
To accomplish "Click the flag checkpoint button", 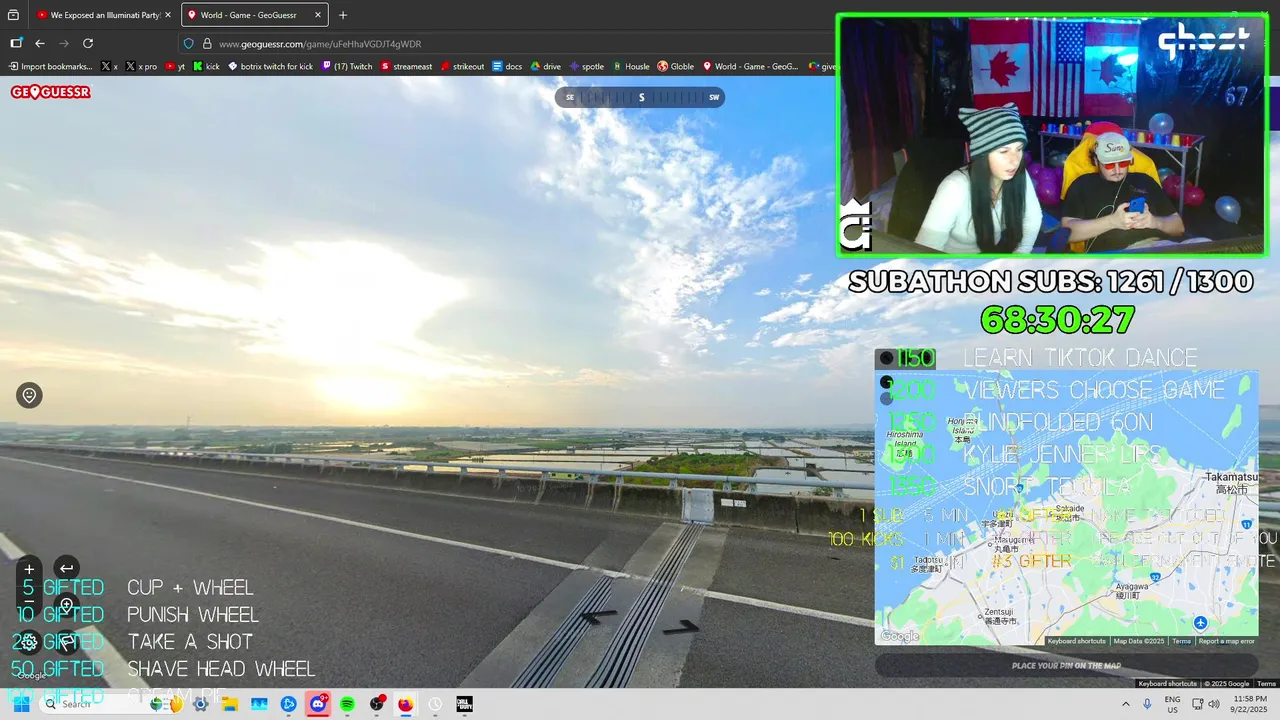I will tap(66, 642).
